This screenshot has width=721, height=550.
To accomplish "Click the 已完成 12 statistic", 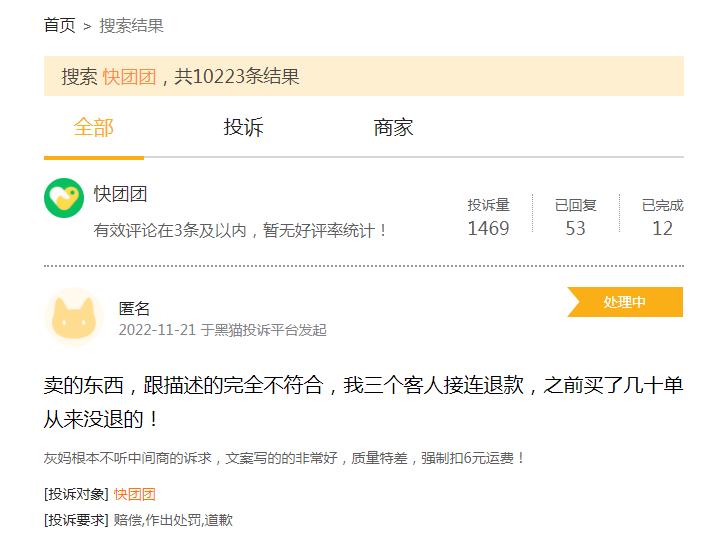I will tap(662, 217).
